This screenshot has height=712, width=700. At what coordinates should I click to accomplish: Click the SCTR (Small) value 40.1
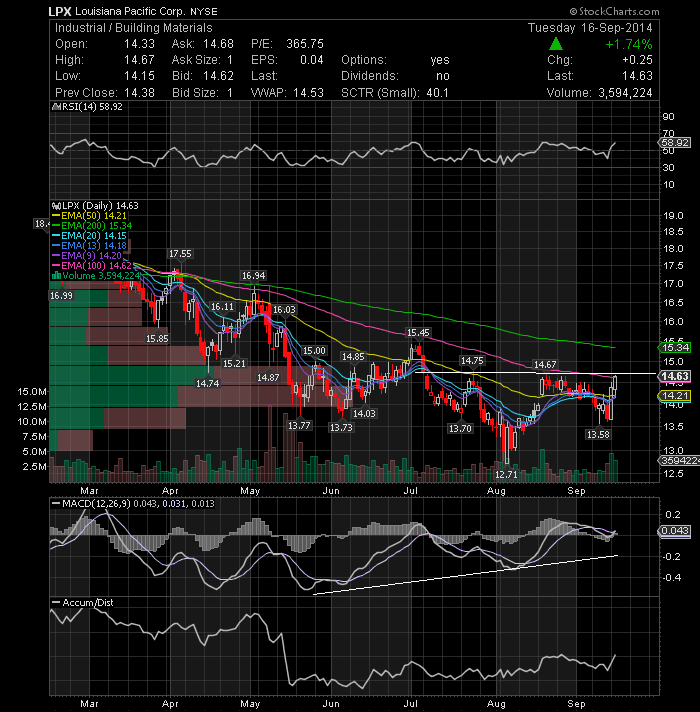(x=437, y=93)
